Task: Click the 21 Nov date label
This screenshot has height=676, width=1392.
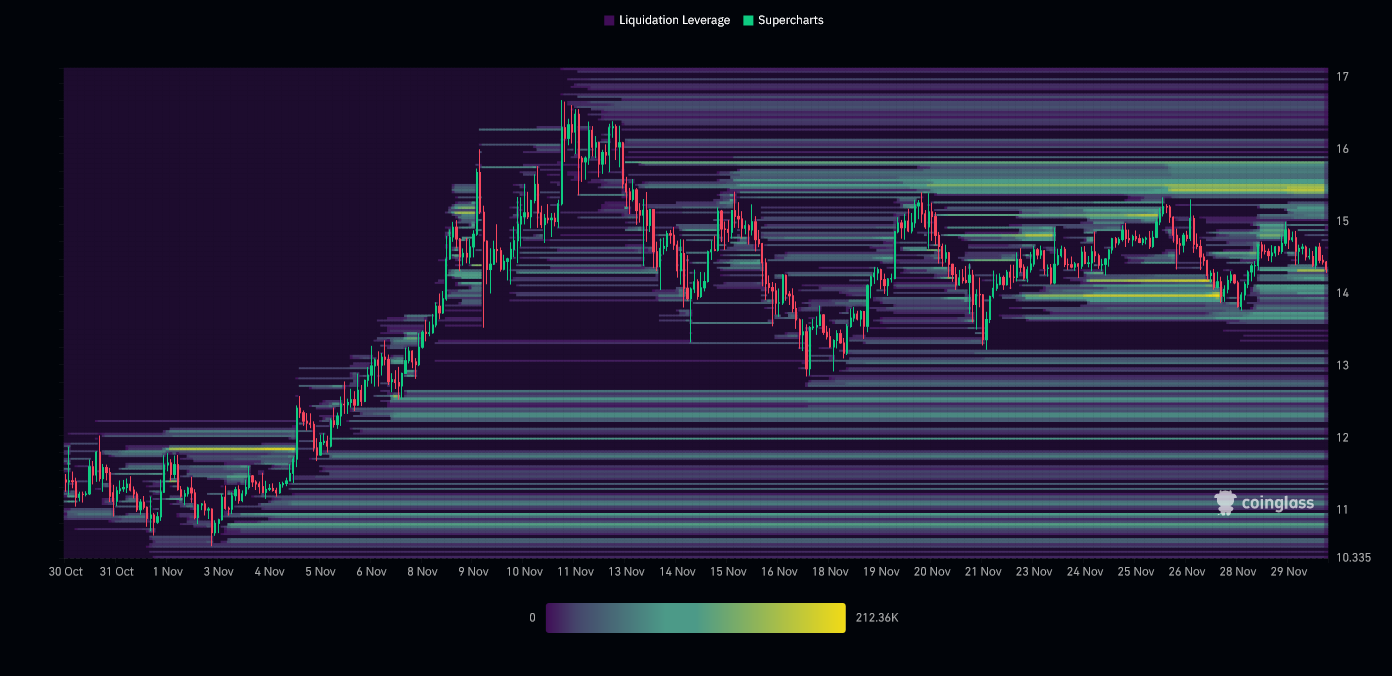Action: pyautogui.click(x=983, y=572)
